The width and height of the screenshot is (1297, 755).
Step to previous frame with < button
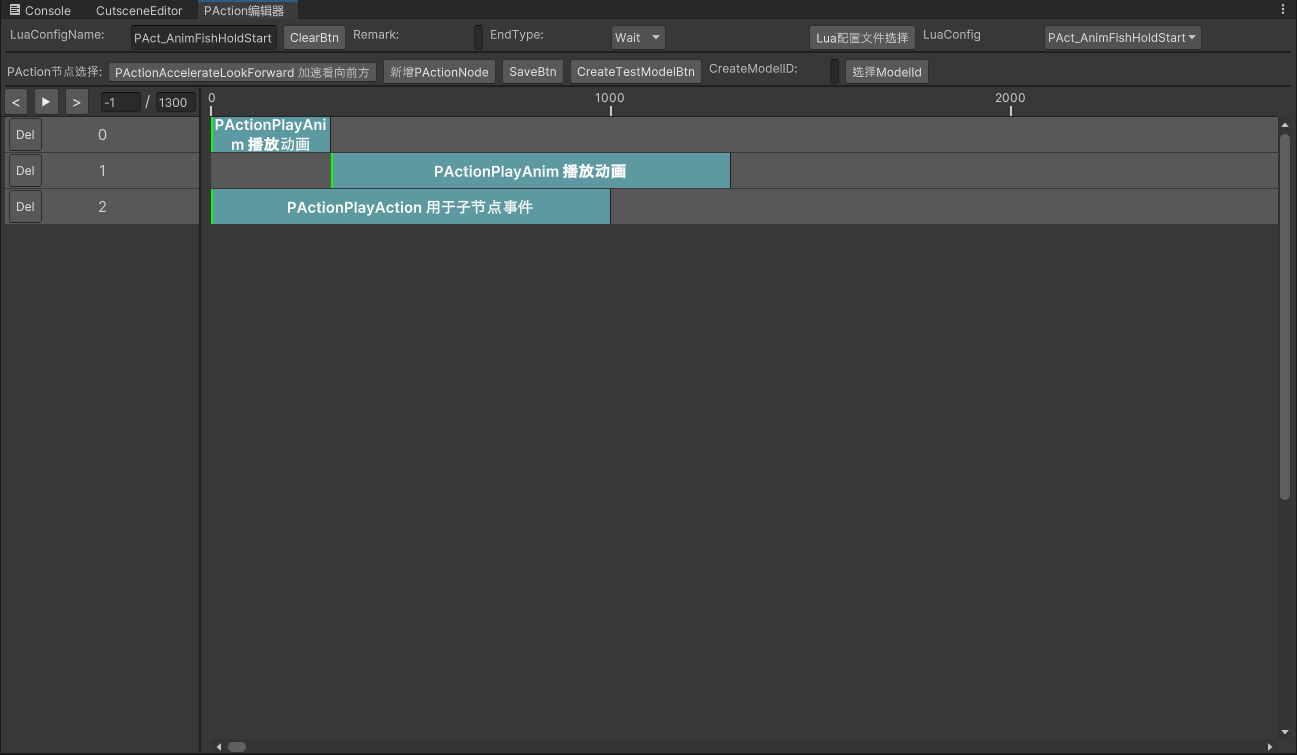tap(16, 102)
